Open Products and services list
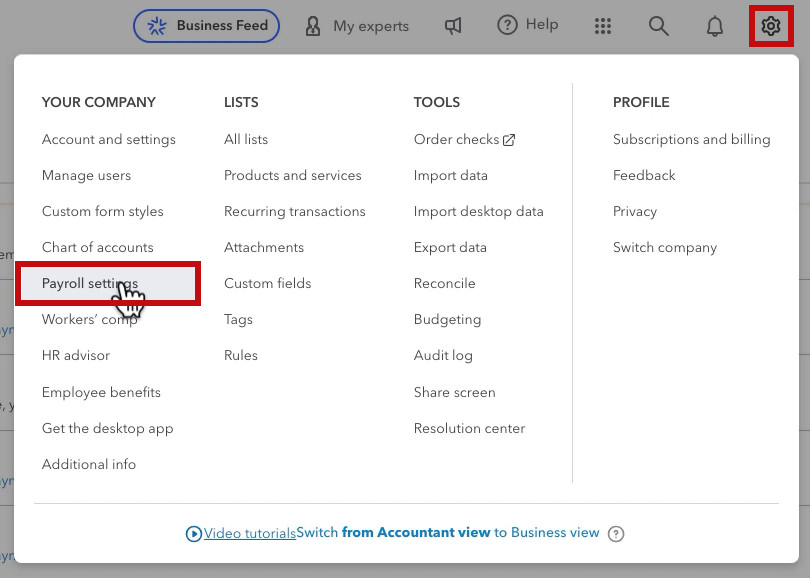810x578 pixels. pos(292,176)
